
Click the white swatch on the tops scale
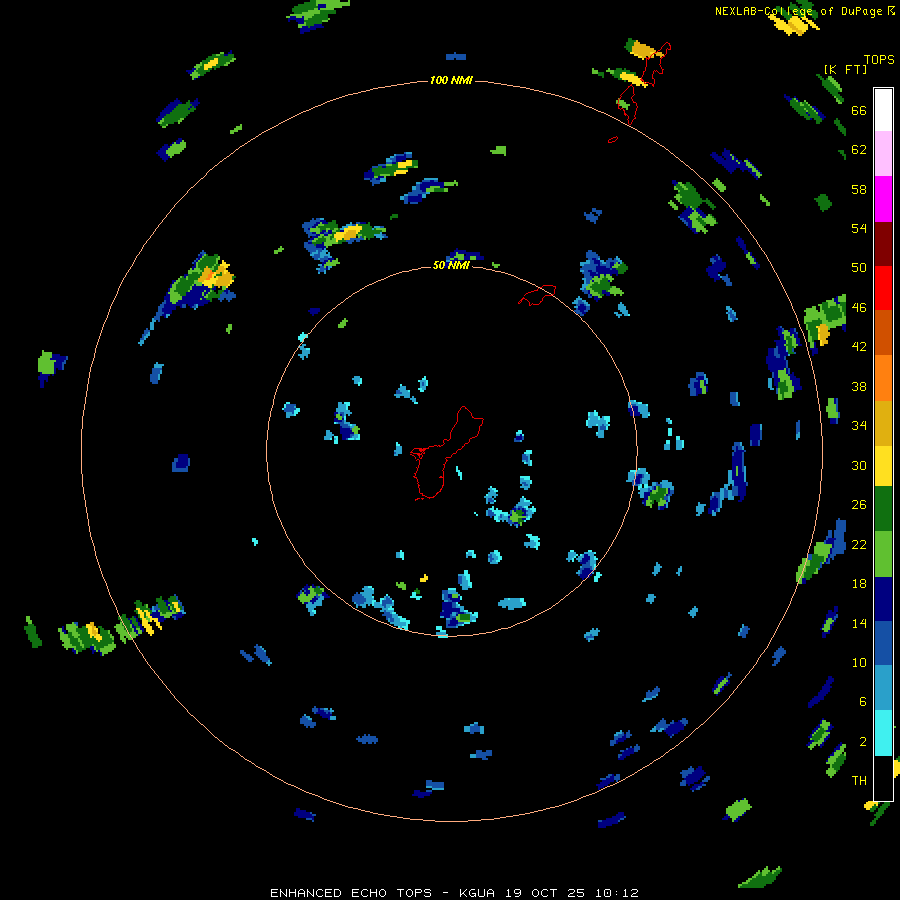pyautogui.click(x=883, y=110)
